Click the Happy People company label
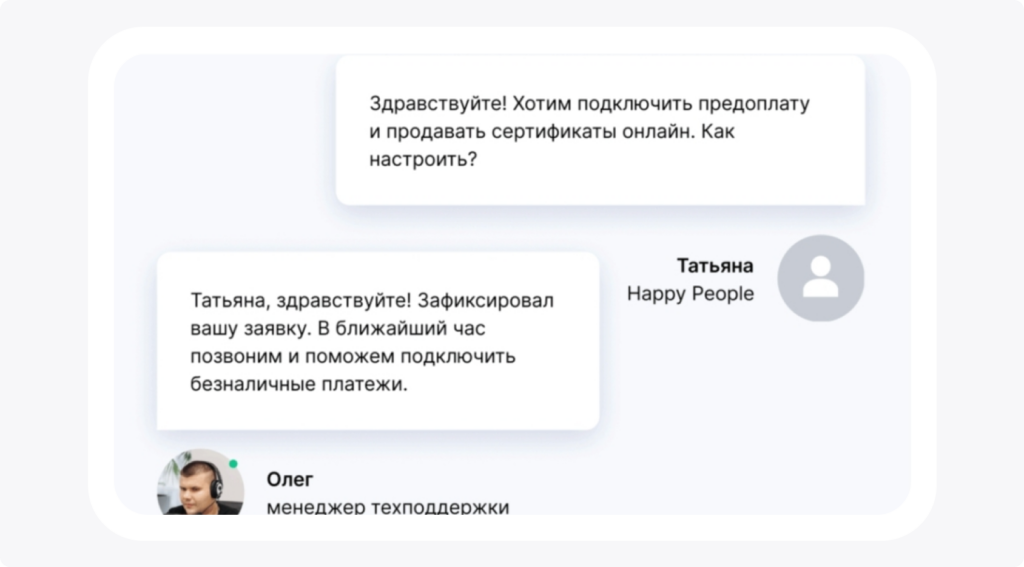Screen dimensions: 1024x567 (x=690, y=294)
